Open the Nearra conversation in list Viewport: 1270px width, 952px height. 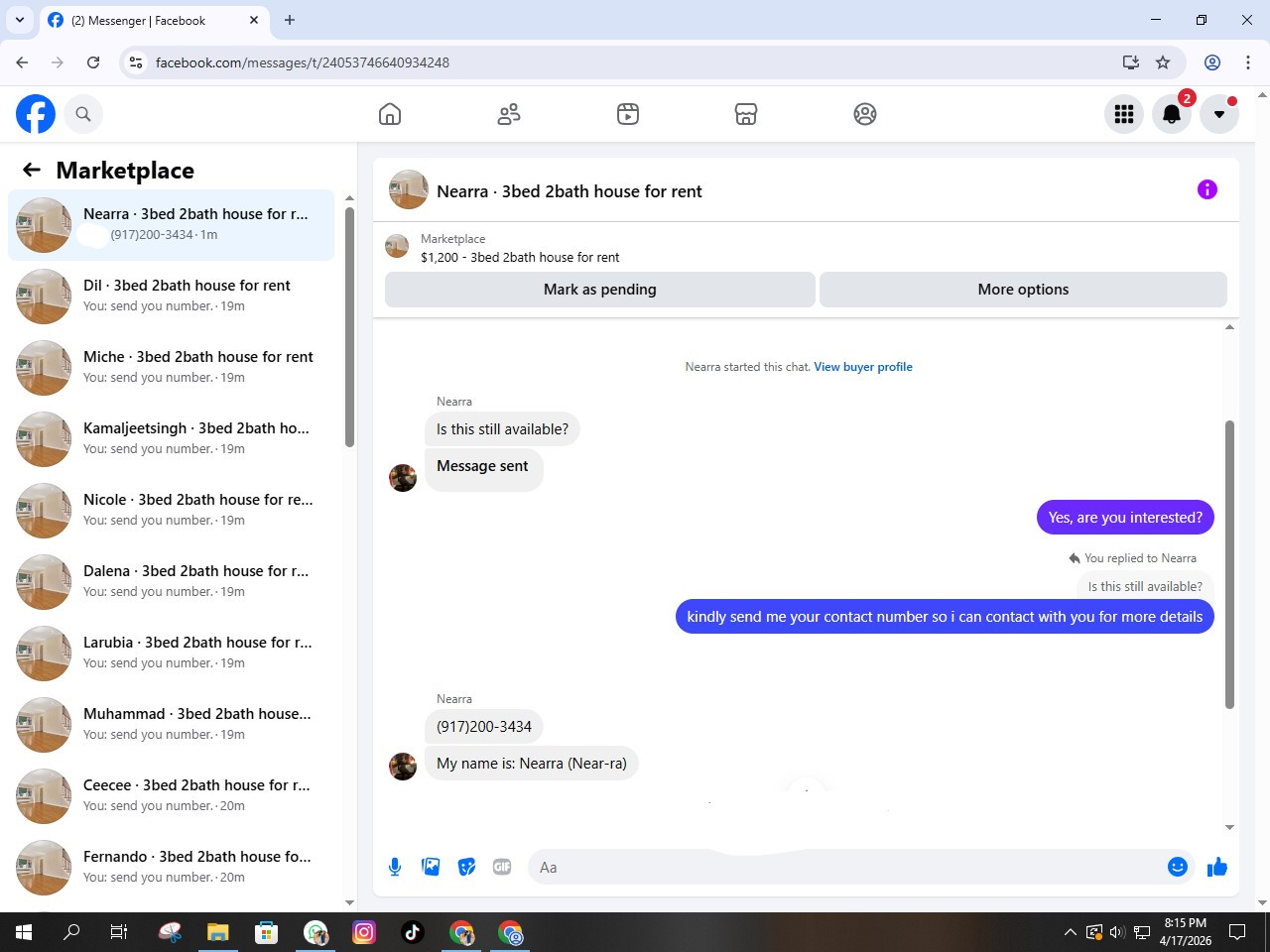171,225
